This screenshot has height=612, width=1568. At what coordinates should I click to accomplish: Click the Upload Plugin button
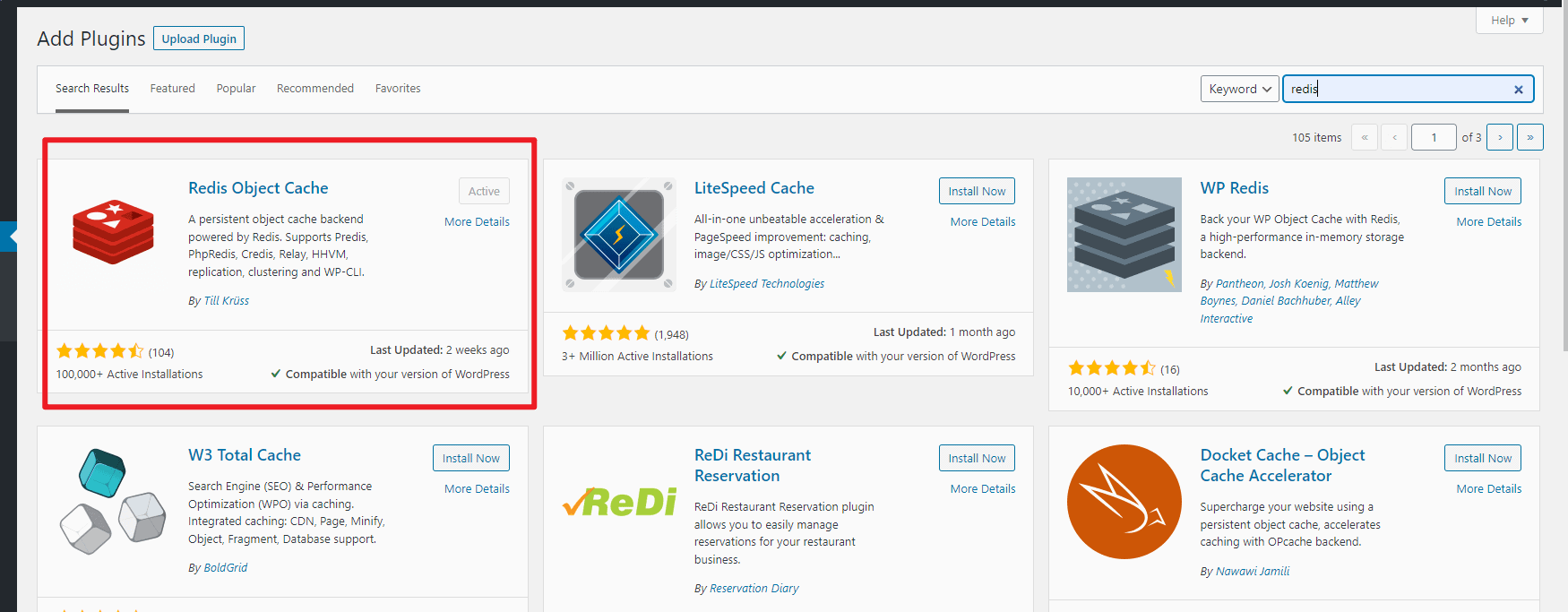199,39
